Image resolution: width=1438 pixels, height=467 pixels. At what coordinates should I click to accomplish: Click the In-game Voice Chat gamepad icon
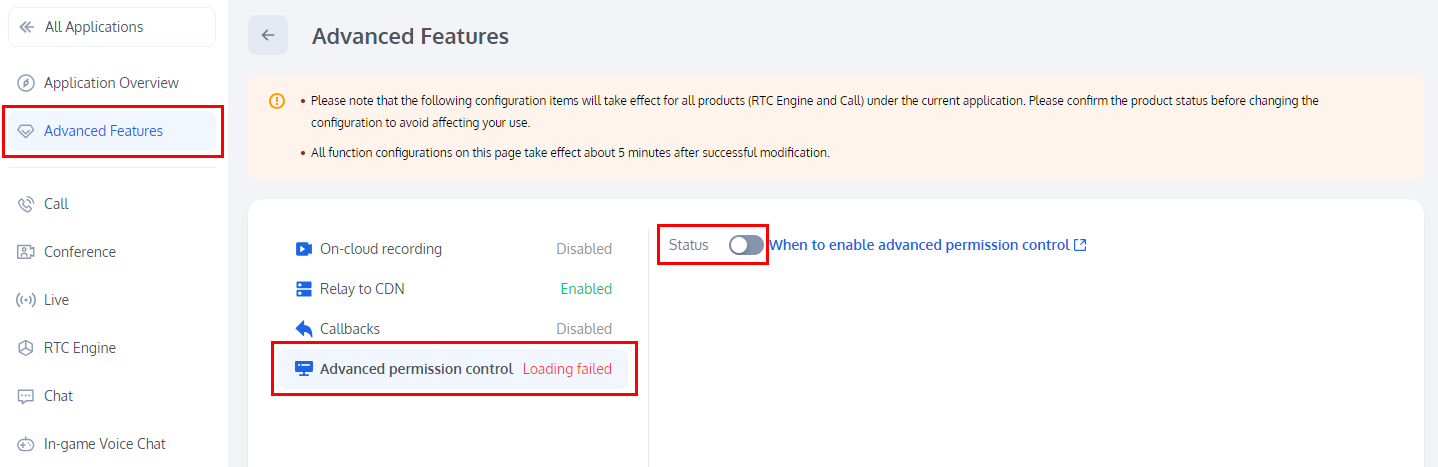click(x=26, y=444)
